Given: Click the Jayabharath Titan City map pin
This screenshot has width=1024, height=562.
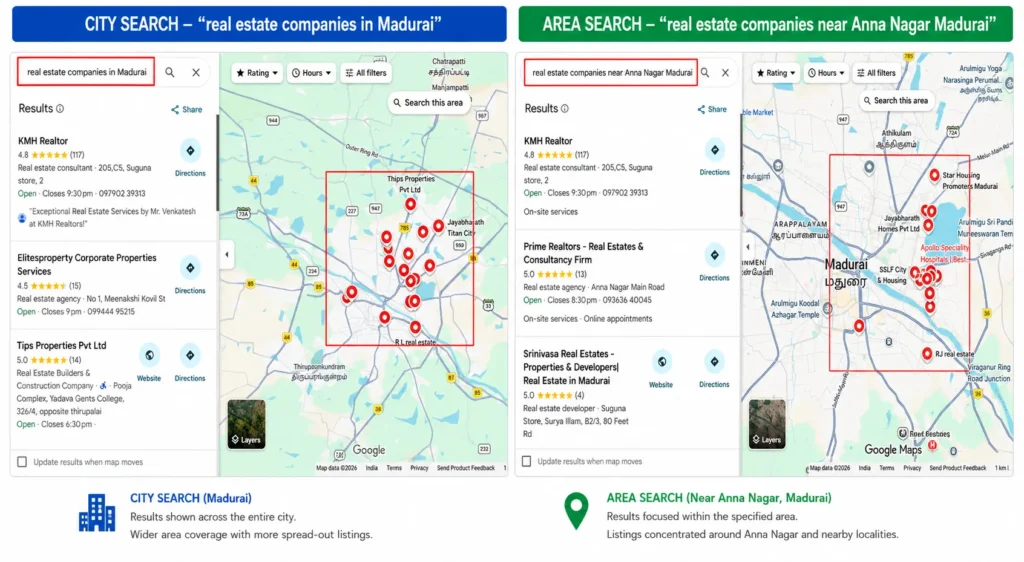Looking at the screenshot, I should click(438, 226).
